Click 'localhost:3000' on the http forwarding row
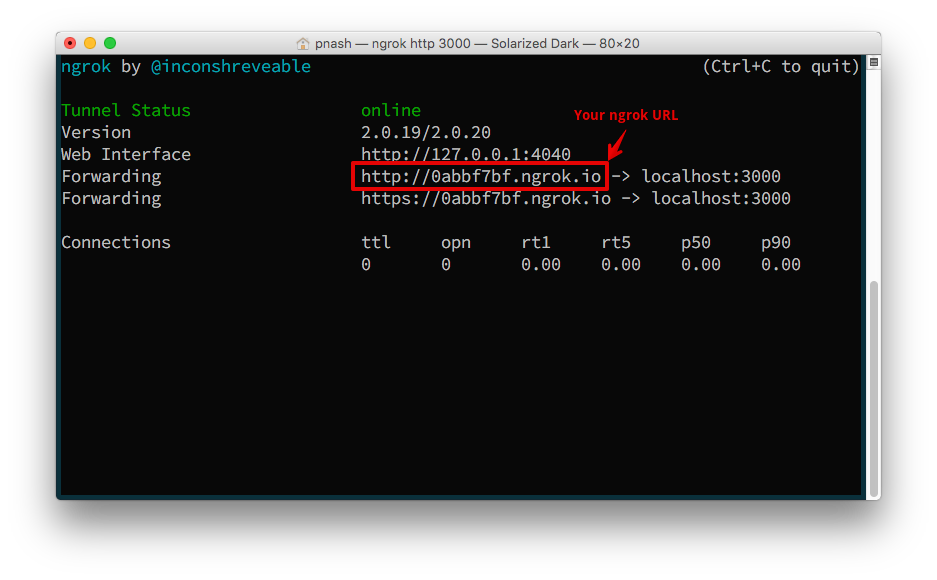Image resolution: width=937 pixels, height=580 pixels. coord(711,177)
